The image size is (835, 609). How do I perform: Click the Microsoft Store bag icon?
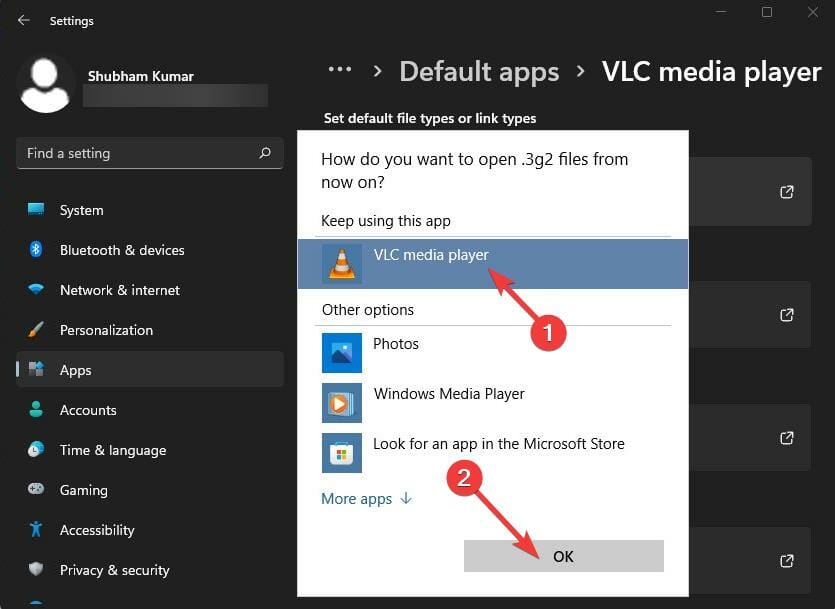click(x=342, y=452)
